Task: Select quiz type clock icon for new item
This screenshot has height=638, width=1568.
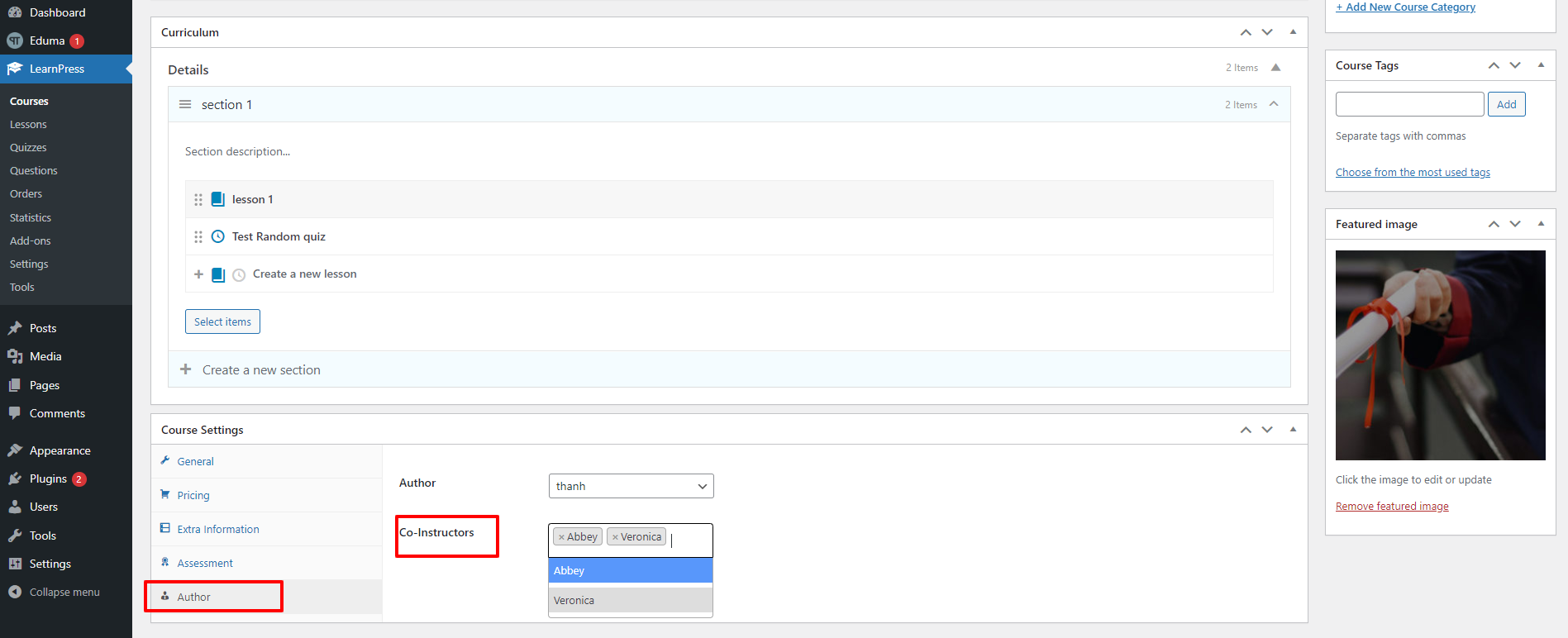Action: pyautogui.click(x=239, y=275)
